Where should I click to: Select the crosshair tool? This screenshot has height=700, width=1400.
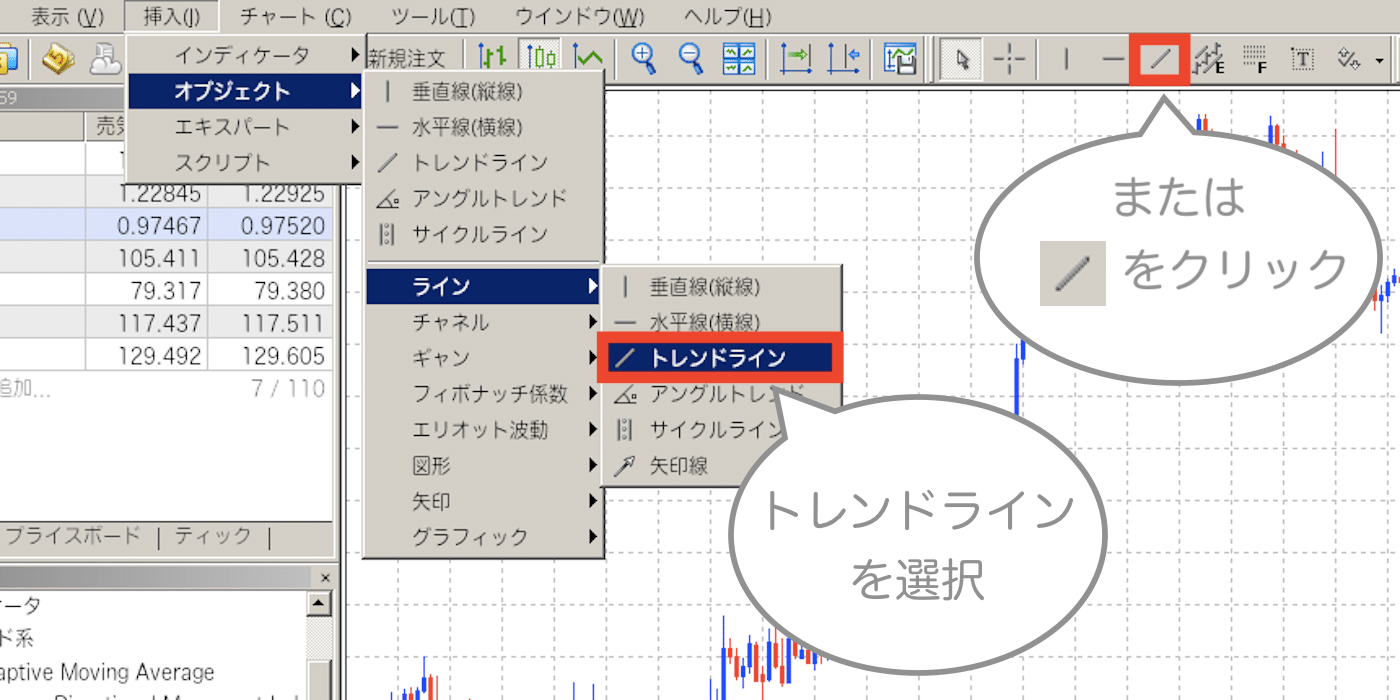tap(1010, 60)
